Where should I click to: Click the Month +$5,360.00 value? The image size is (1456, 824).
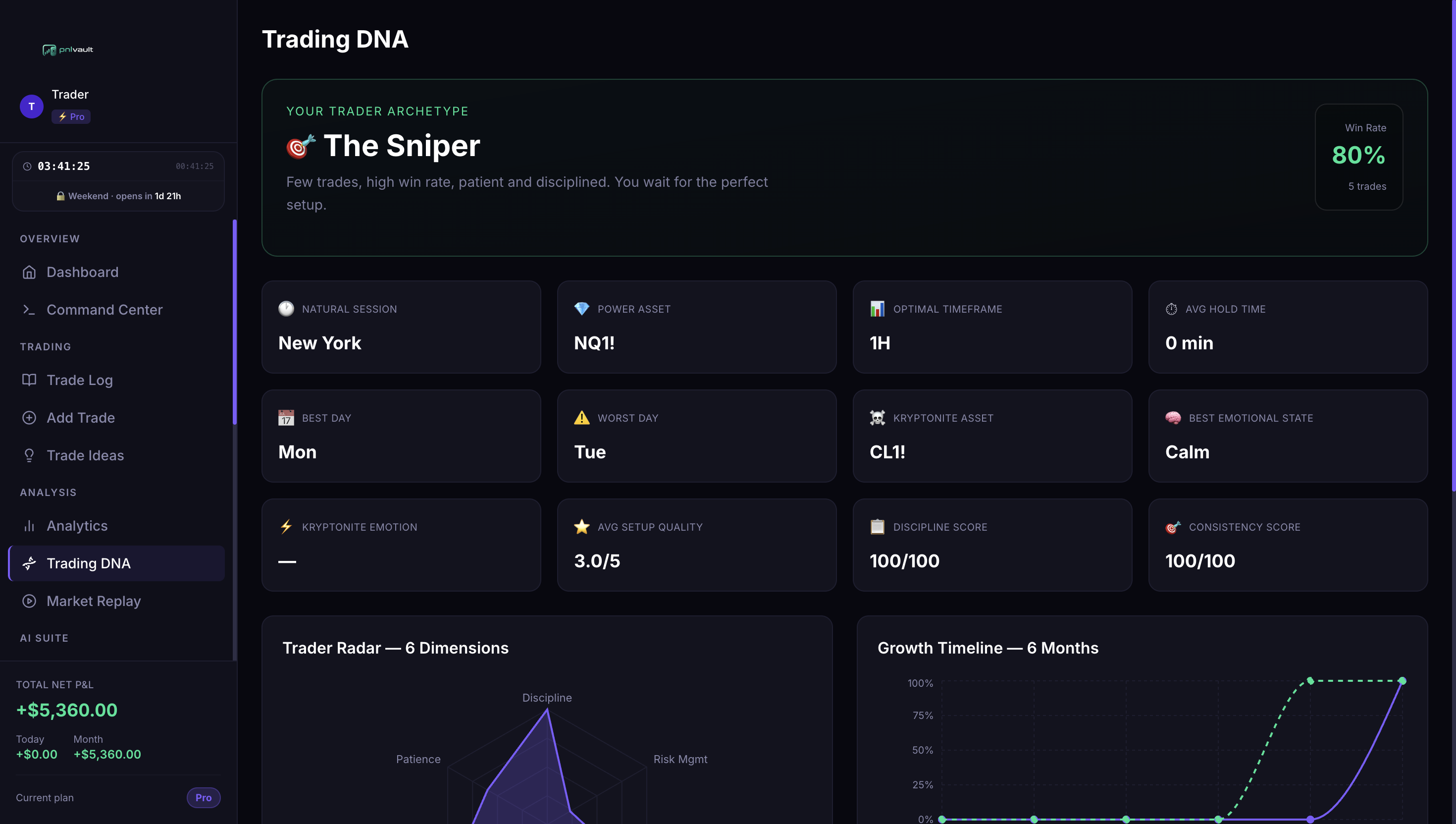[107, 755]
